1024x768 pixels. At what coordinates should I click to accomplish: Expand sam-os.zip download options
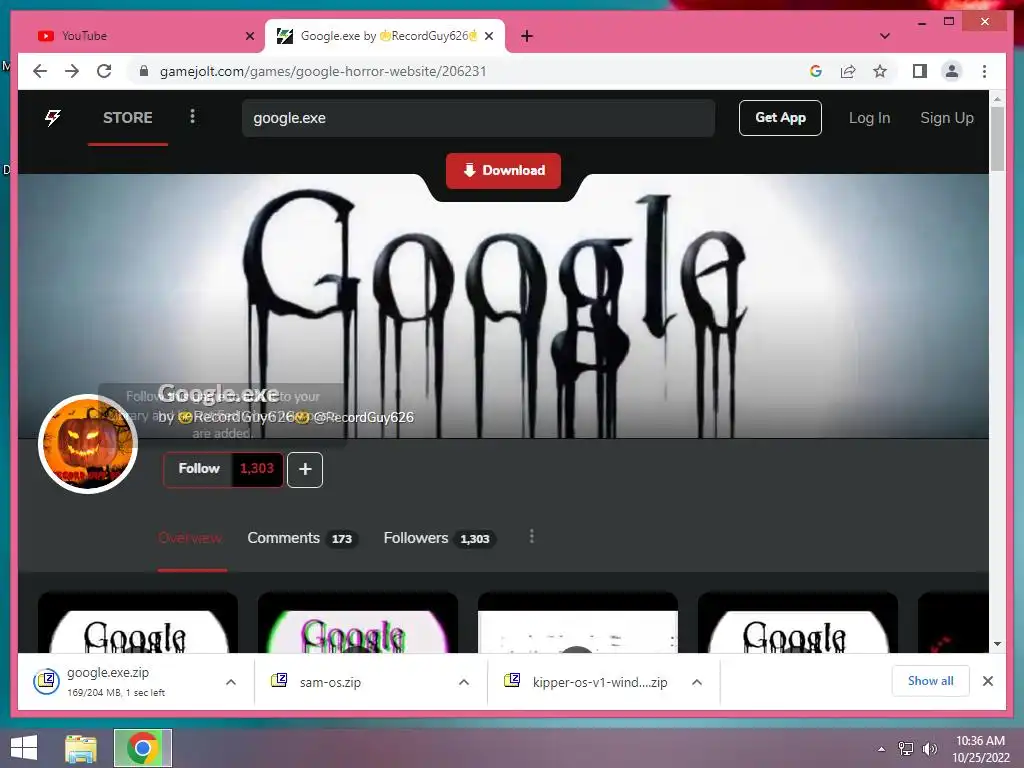click(x=464, y=682)
